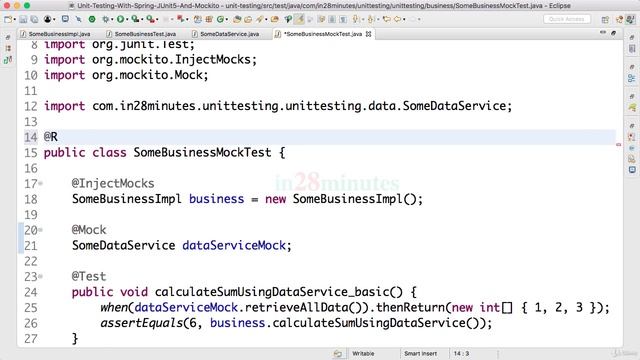The width and height of the screenshot is (640, 360).
Task: Click the Open Type icon
Action: tap(237, 19)
